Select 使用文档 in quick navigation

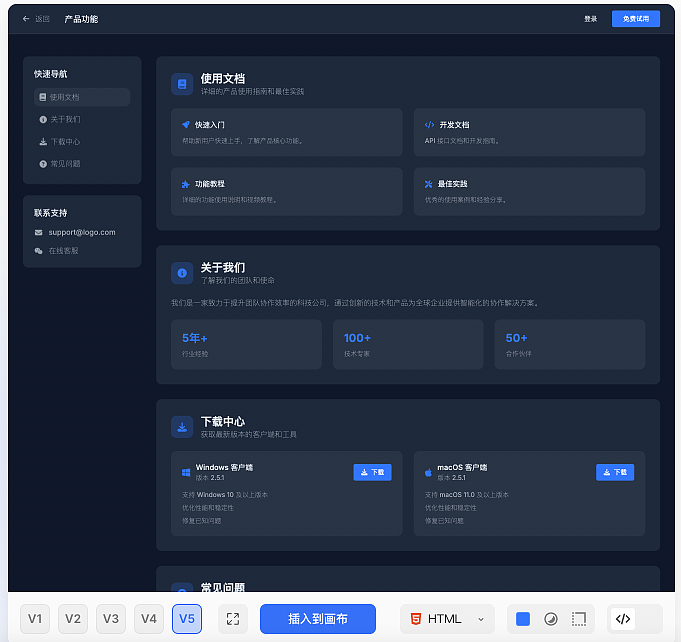[82, 97]
